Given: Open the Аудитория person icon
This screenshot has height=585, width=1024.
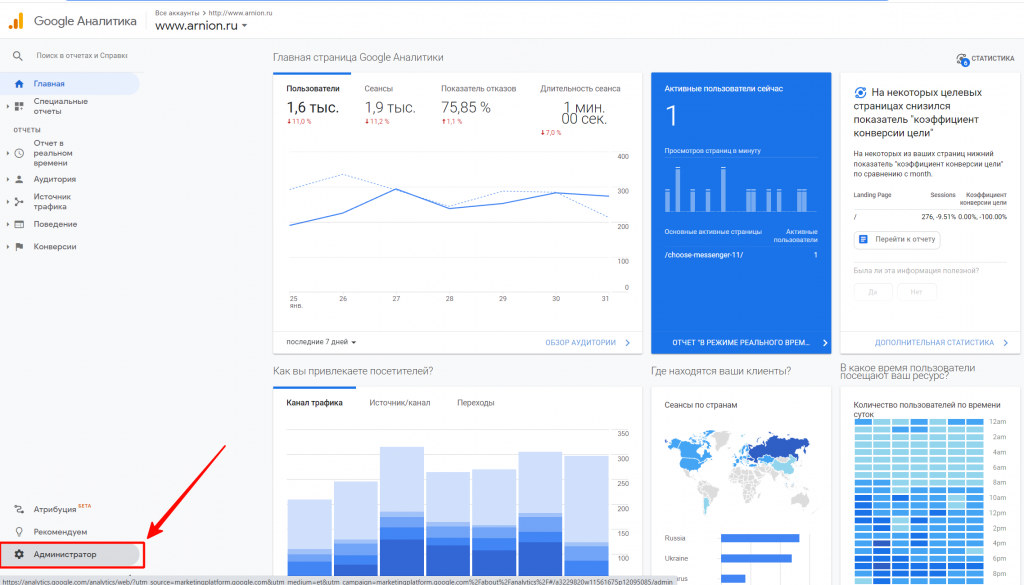Looking at the screenshot, I should click(19, 179).
